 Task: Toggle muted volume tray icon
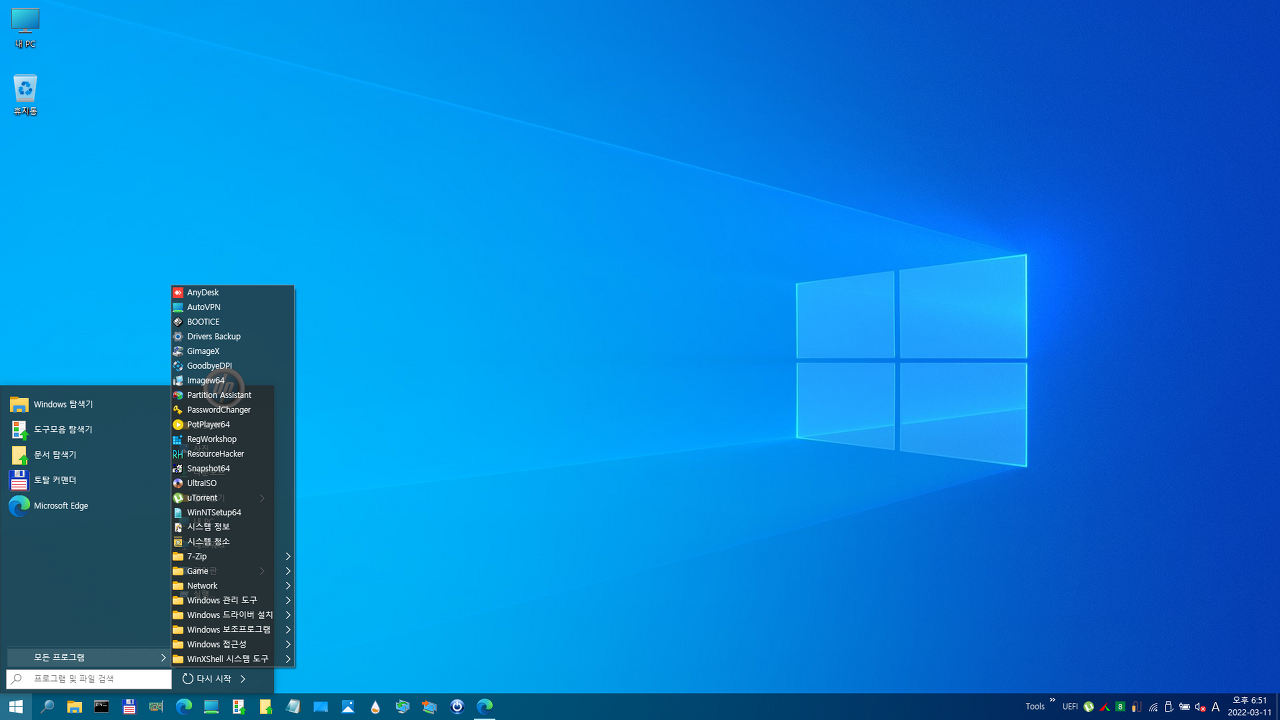1200,707
